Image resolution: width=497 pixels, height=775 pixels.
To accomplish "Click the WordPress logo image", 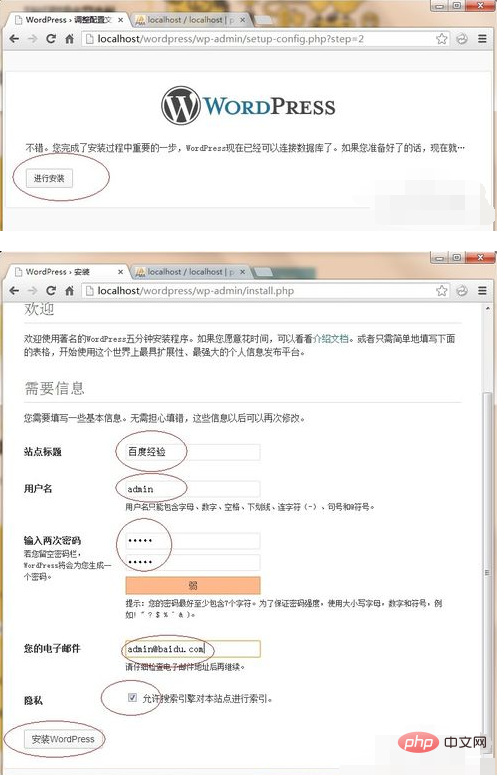I will [x=248, y=106].
